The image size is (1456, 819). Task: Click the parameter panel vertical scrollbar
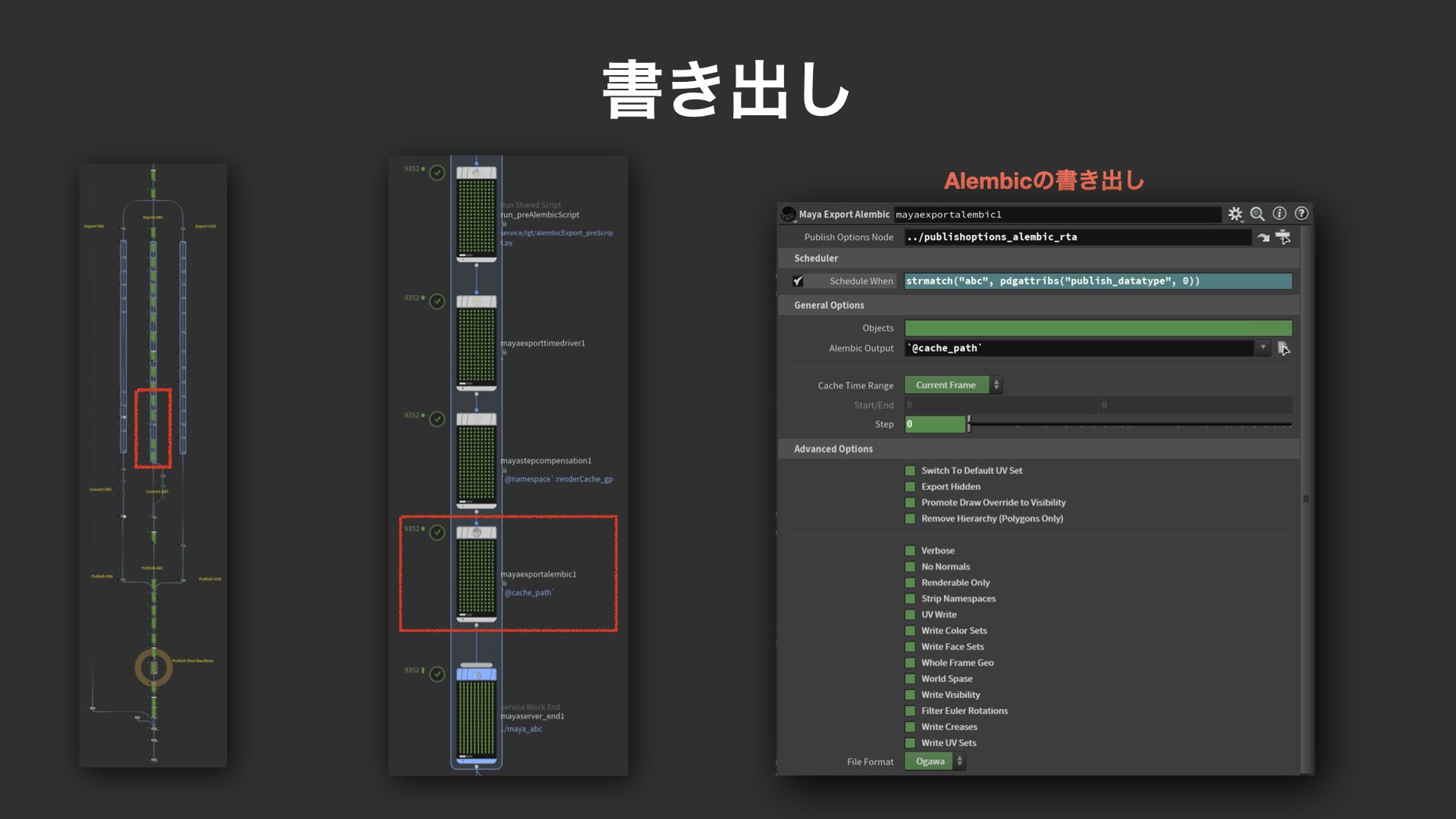click(1306, 499)
